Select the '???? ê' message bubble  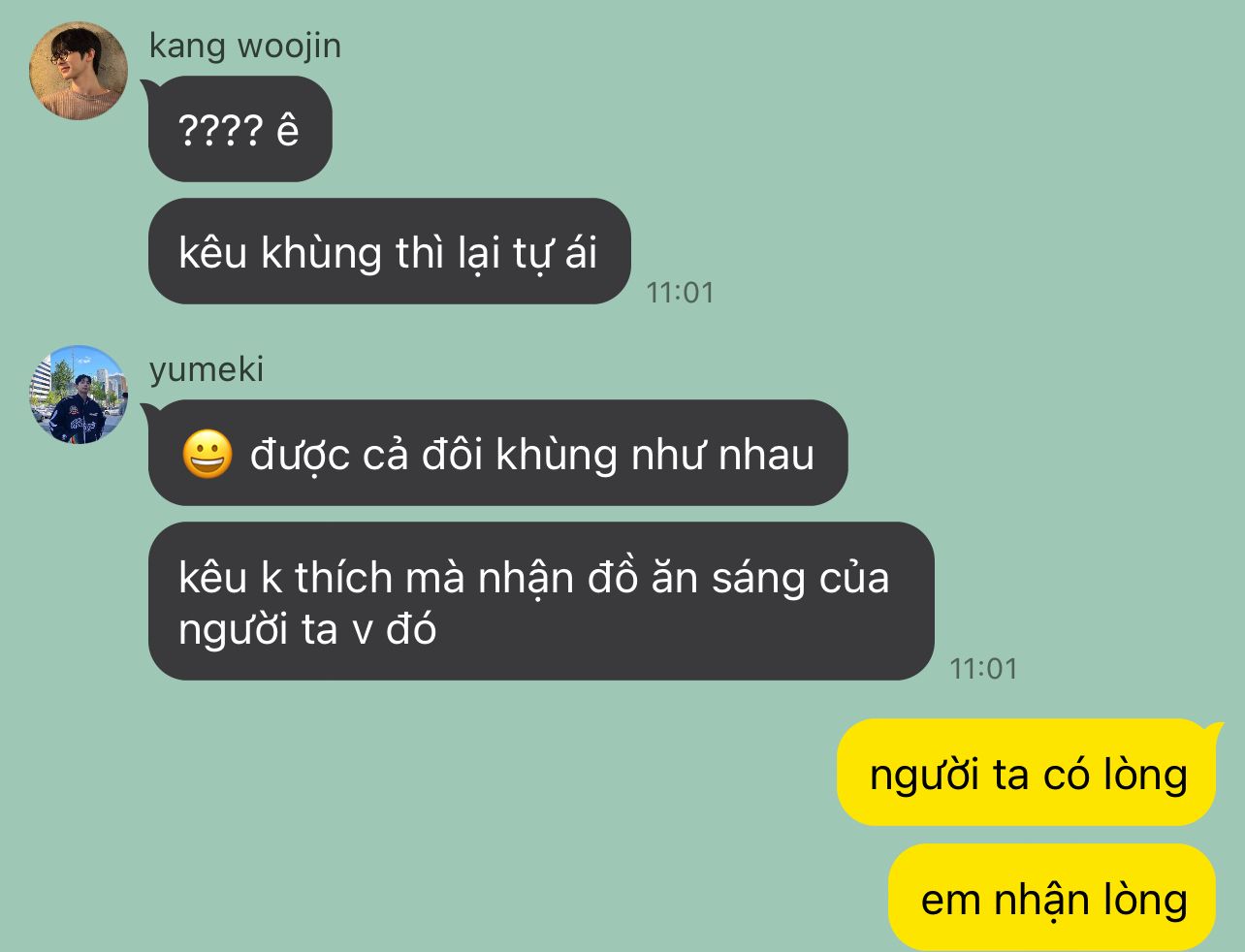(x=239, y=129)
